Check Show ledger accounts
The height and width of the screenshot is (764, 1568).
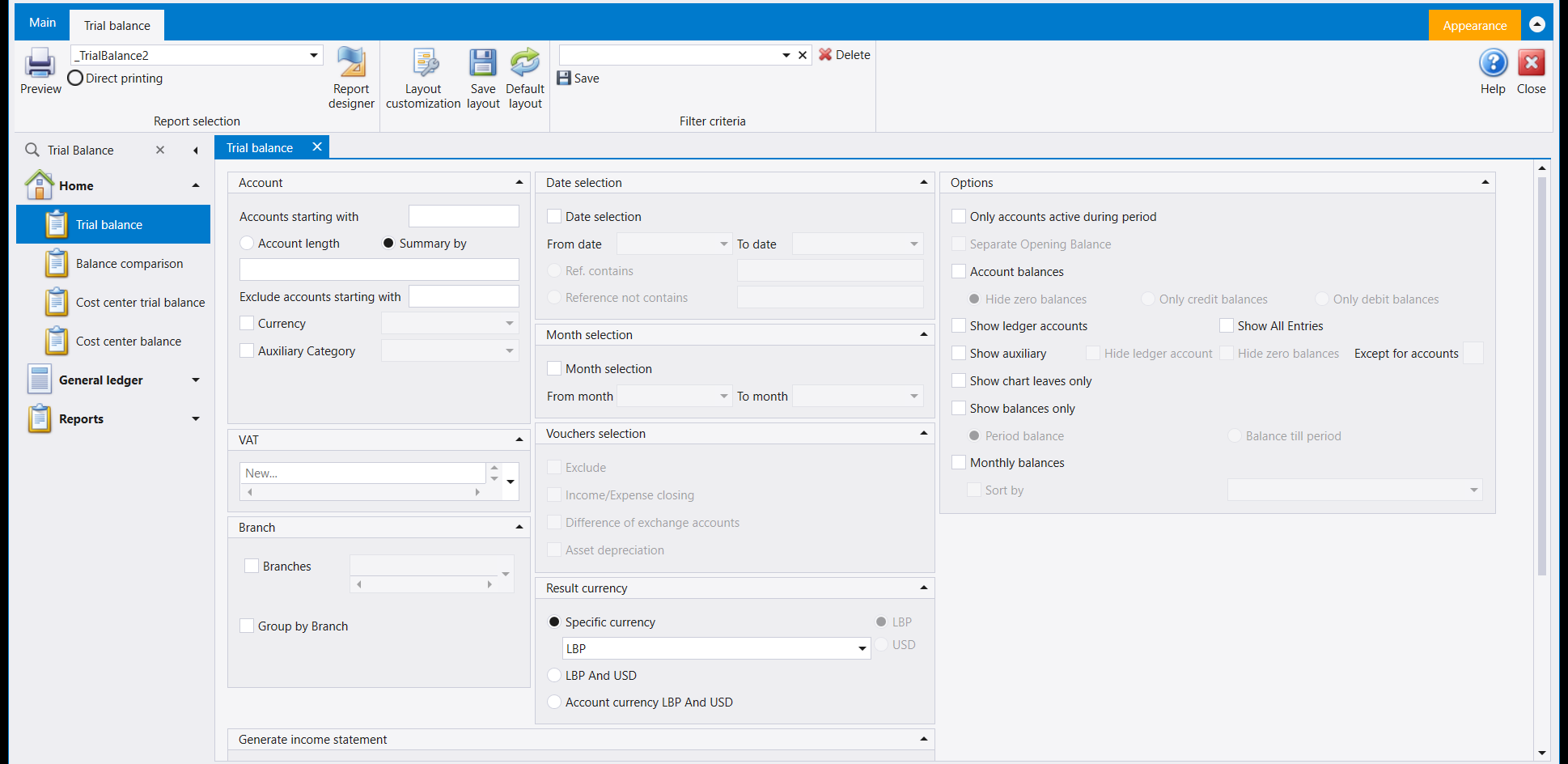click(959, 325)
